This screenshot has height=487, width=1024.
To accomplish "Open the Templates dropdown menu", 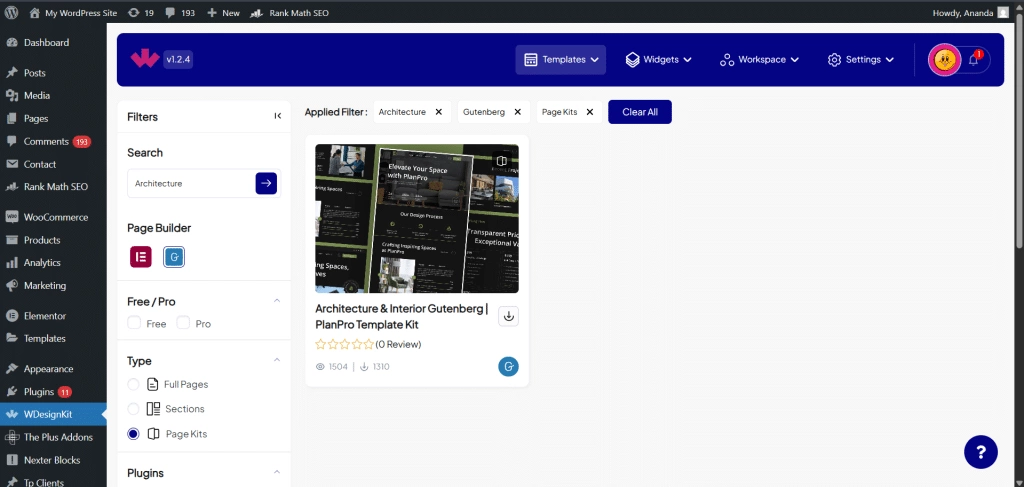I will 560,59.
